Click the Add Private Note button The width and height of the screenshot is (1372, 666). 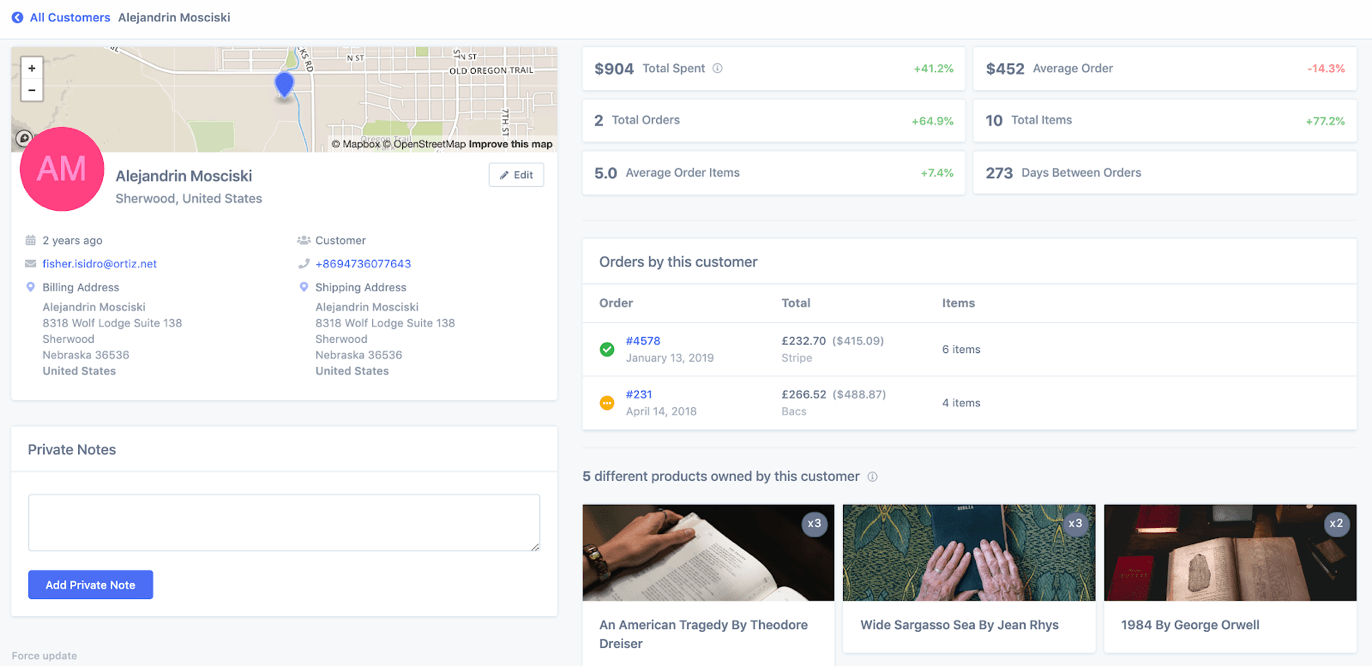(x=90, y=584)
